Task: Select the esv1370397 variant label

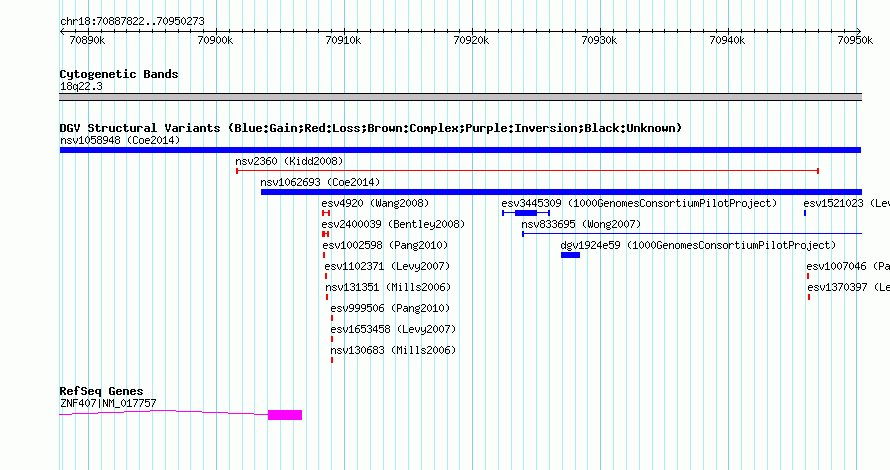Action: (x=849, y=287)
